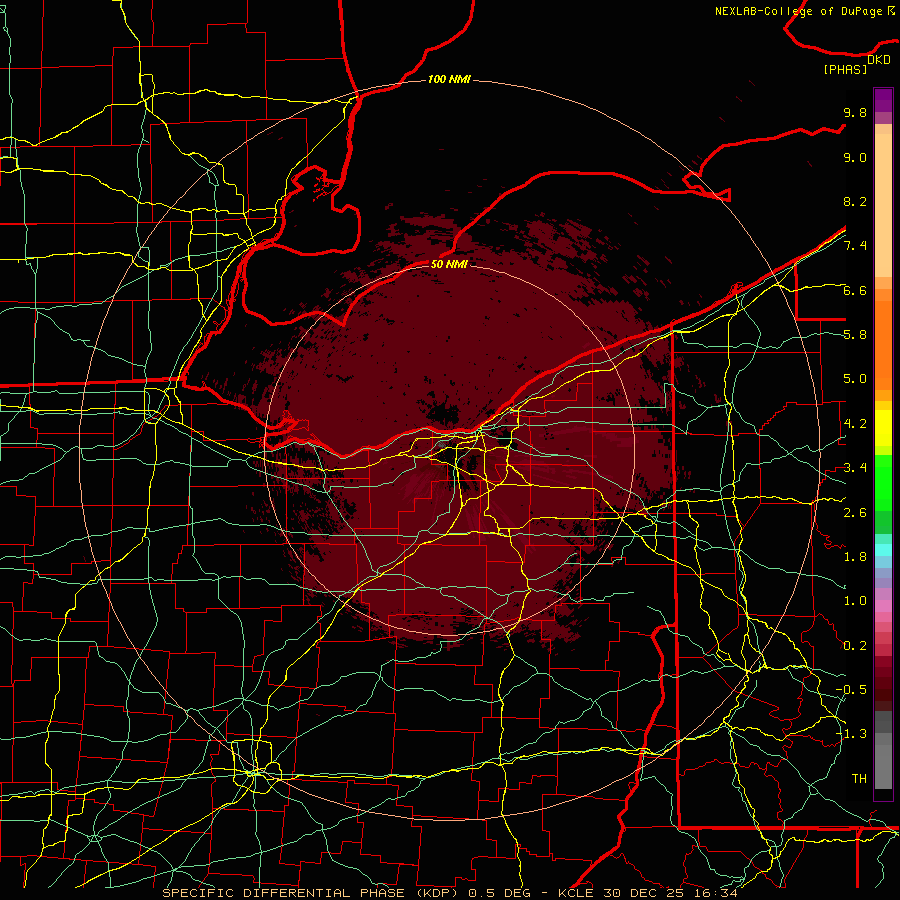Viewport: 900px width, 900px height.
Task: Pick the peach segment of the color bar
Action: (883, 204)
